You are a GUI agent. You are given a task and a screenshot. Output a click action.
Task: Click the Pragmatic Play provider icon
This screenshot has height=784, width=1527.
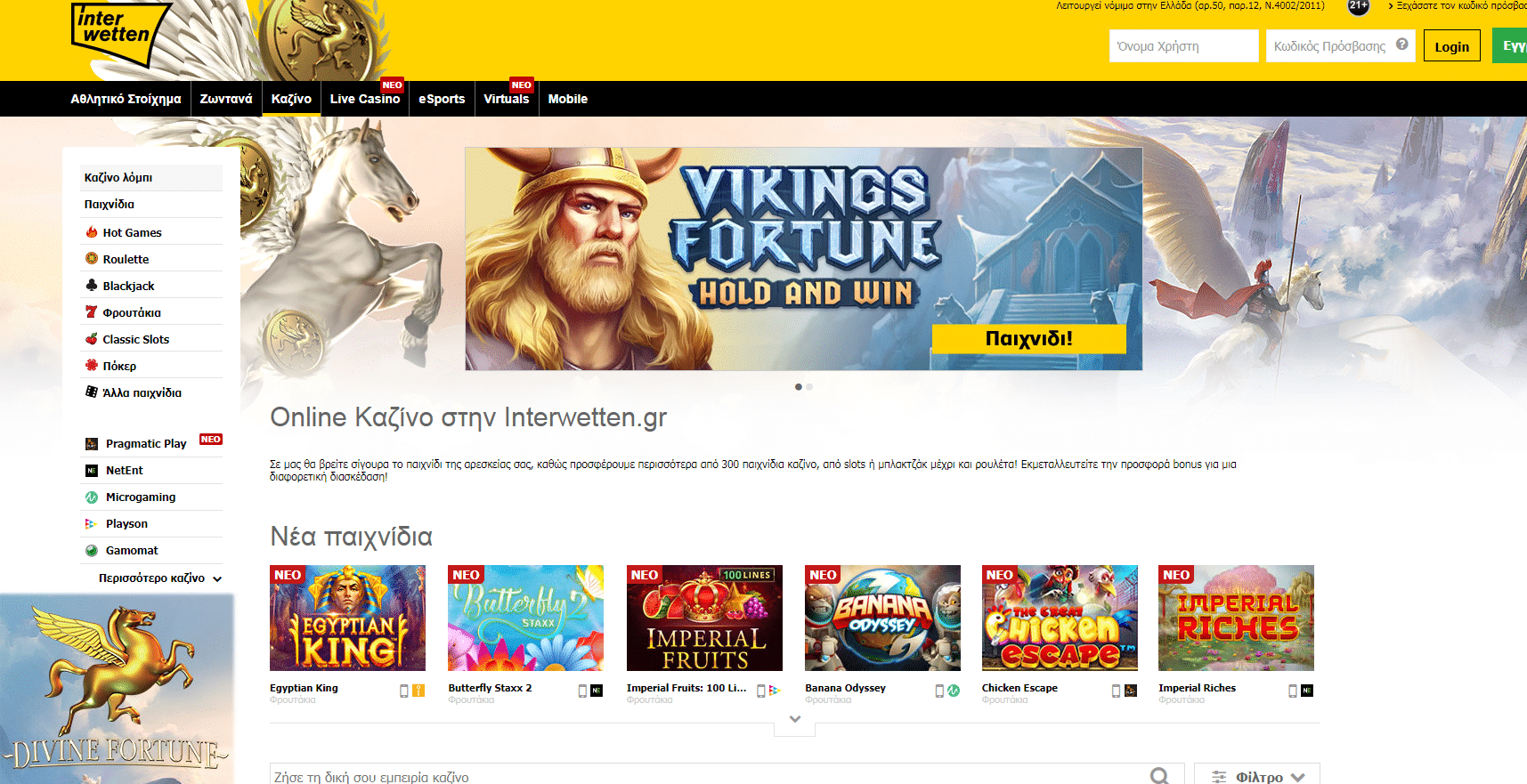91,444
